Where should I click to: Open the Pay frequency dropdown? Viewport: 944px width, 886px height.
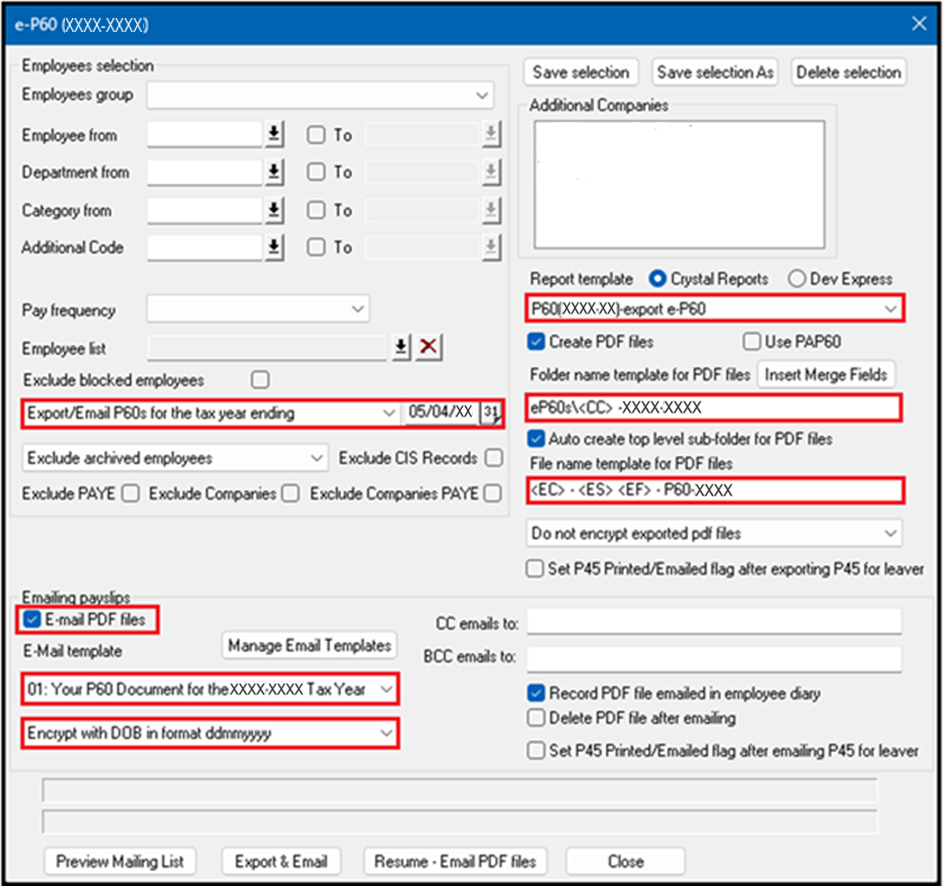coord(258,309)
